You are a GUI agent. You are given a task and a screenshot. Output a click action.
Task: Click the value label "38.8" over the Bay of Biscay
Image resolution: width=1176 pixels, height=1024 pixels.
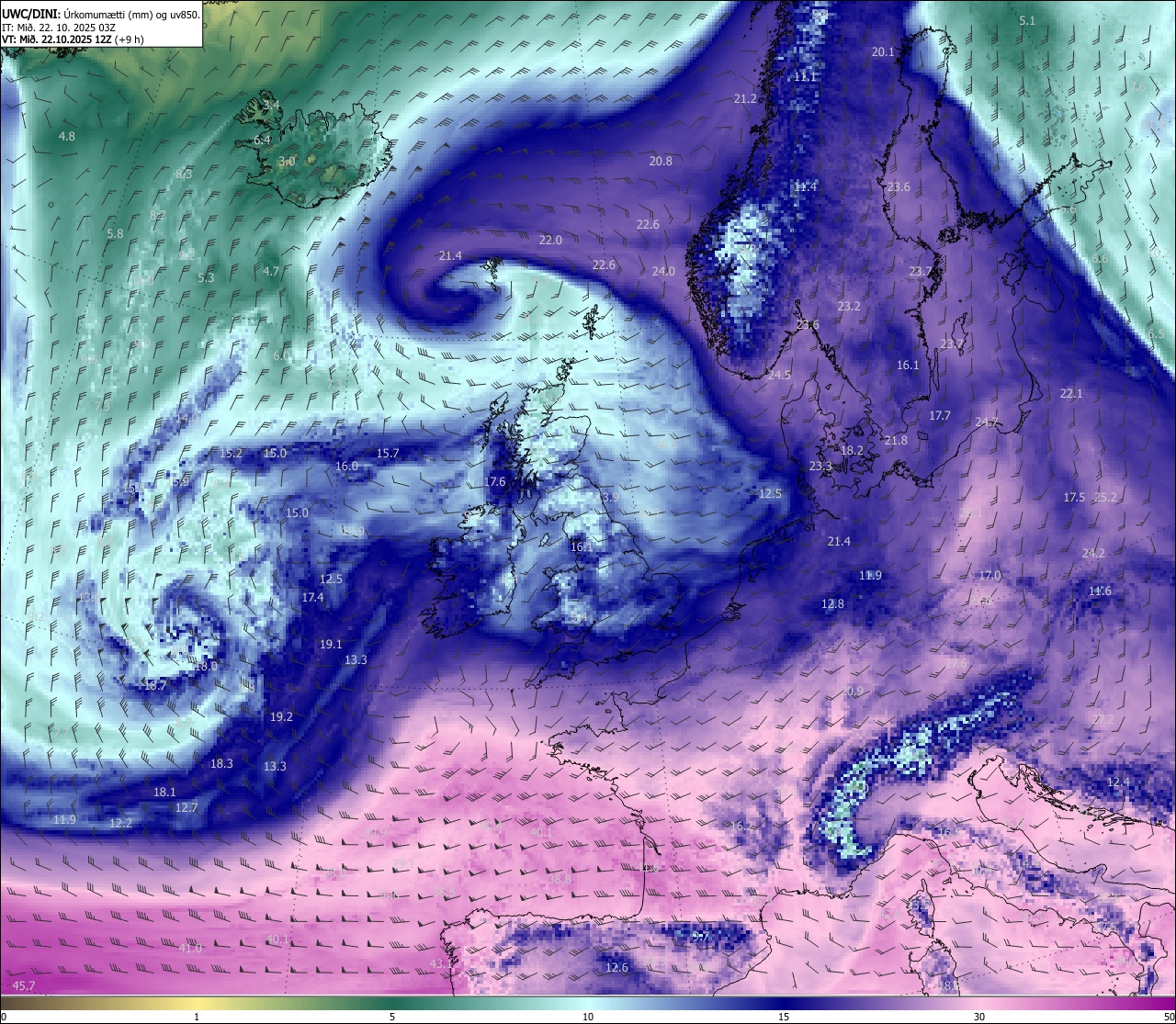(x=560, y=879)
